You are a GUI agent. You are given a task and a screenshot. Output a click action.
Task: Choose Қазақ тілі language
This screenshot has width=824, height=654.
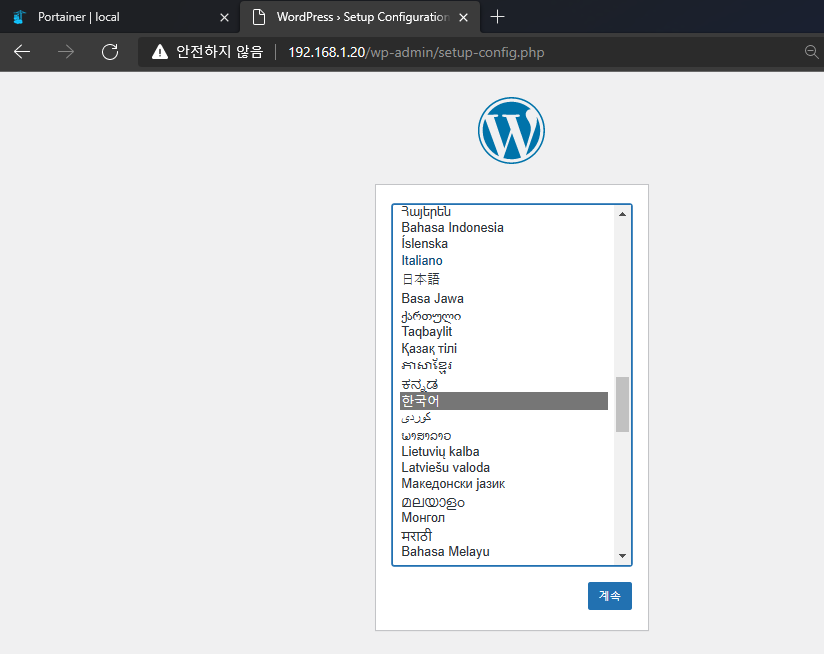click(x=504, y=348)
